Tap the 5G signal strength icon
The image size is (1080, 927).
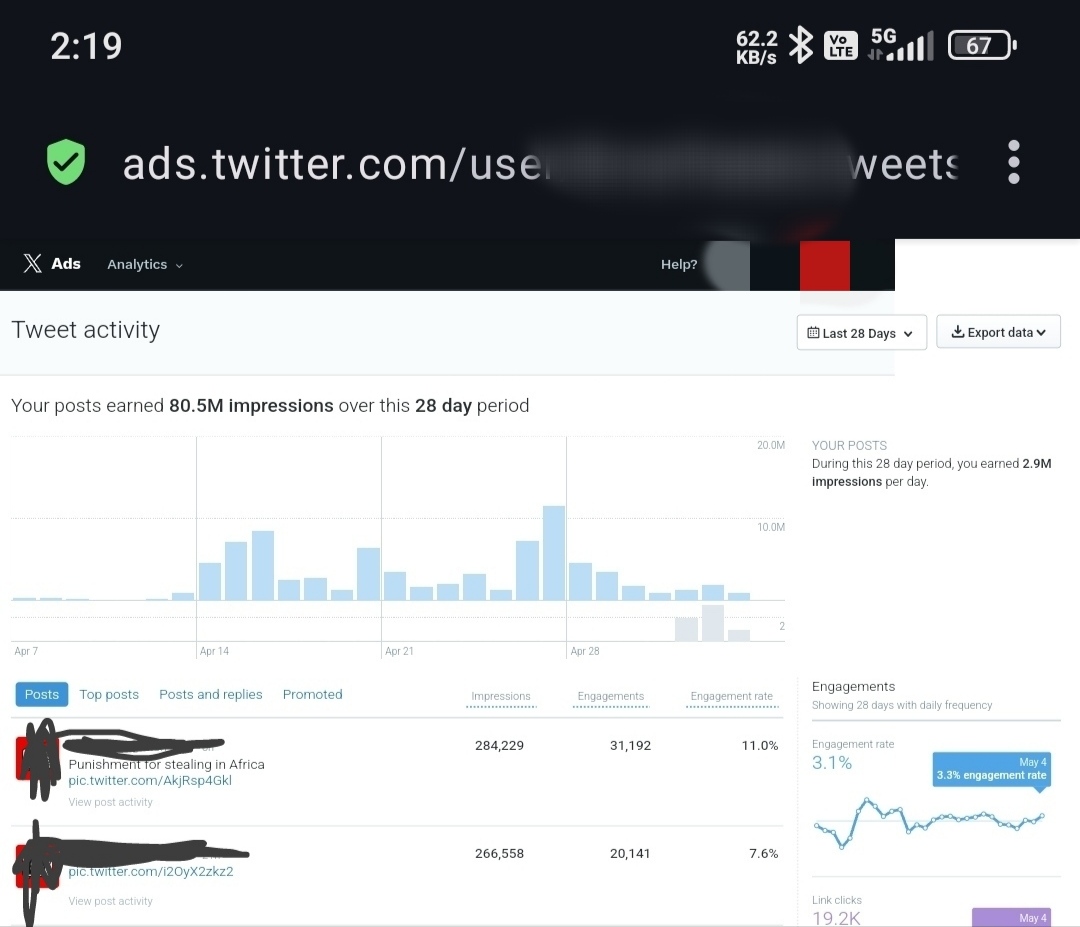[x=901, y=45]
